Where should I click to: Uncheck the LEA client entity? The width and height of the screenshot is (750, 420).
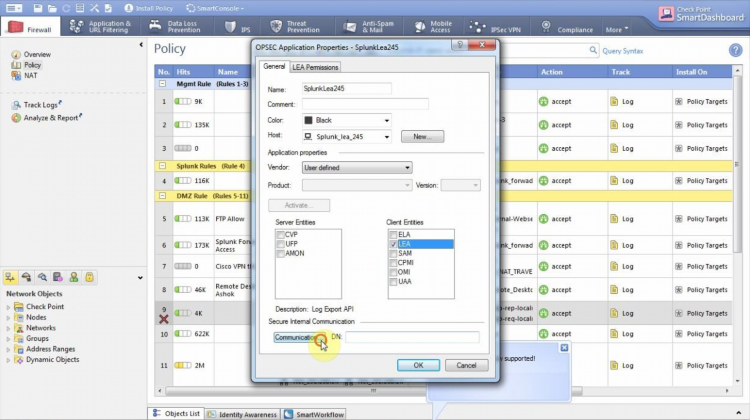point(393,244)
